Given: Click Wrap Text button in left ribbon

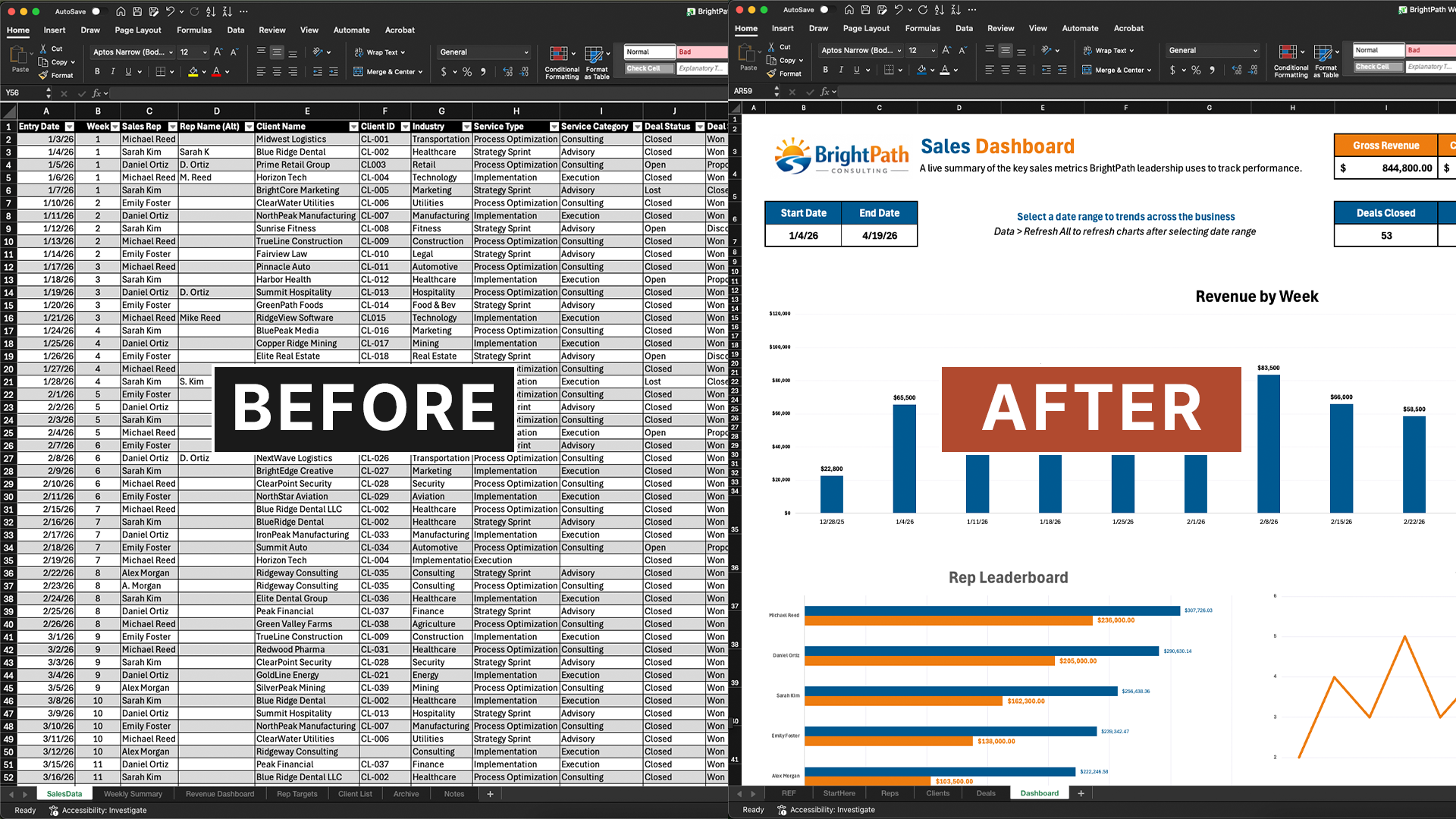Looking at the screenshot, I should pos(380,52).
